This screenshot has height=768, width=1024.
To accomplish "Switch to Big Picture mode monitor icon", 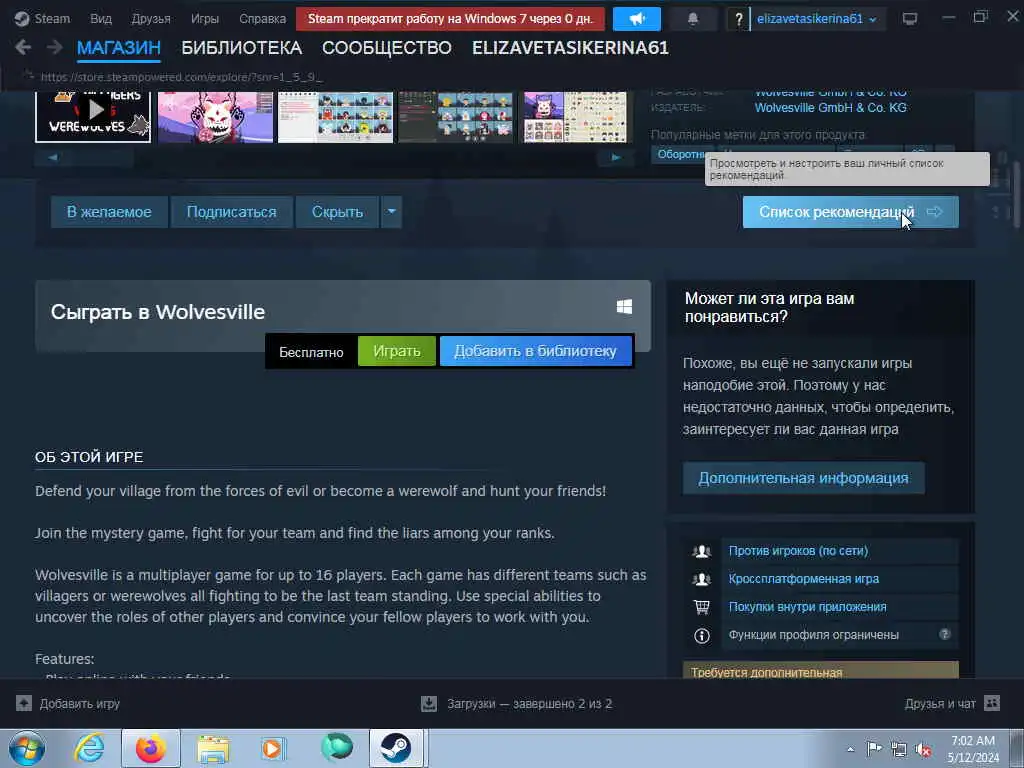I will 910,19.
